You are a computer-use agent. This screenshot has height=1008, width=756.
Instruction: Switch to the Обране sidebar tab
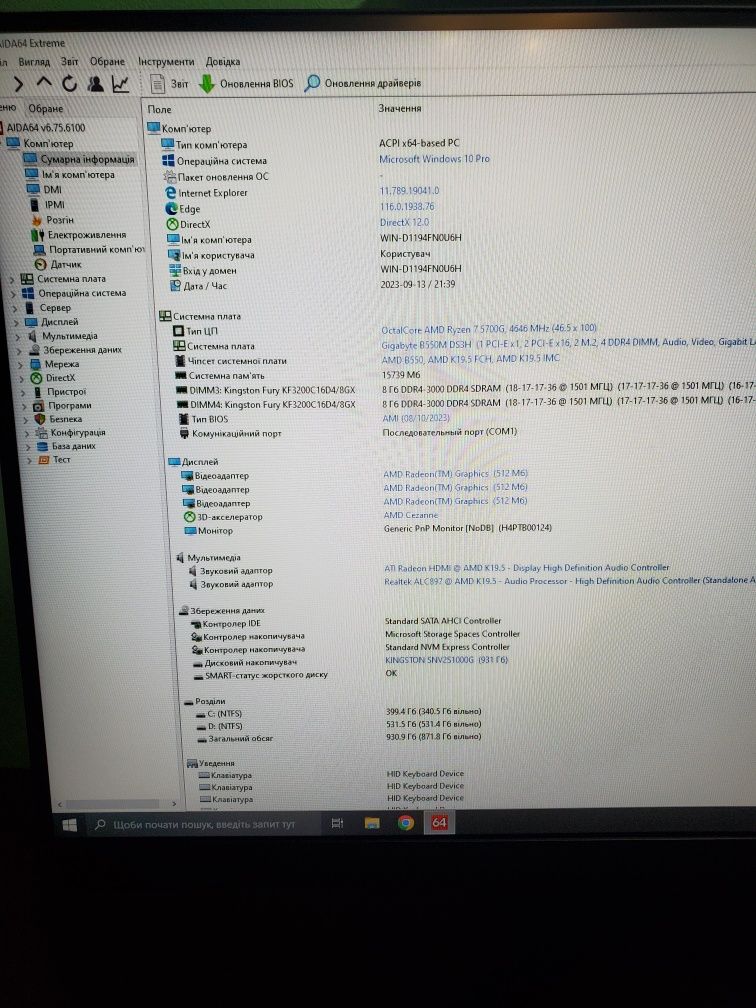46,109
